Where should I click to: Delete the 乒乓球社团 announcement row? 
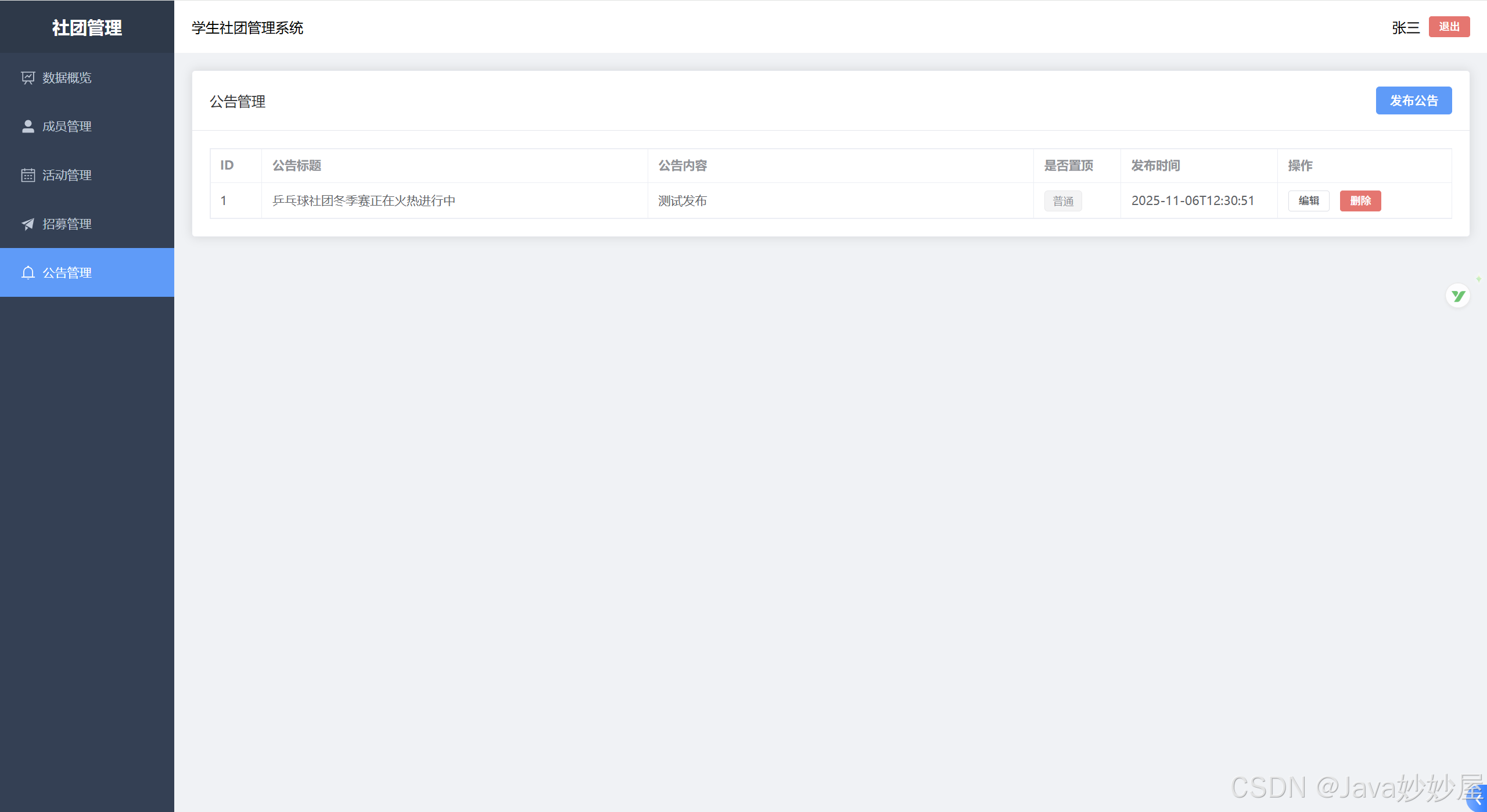[x=1360, y=201]
